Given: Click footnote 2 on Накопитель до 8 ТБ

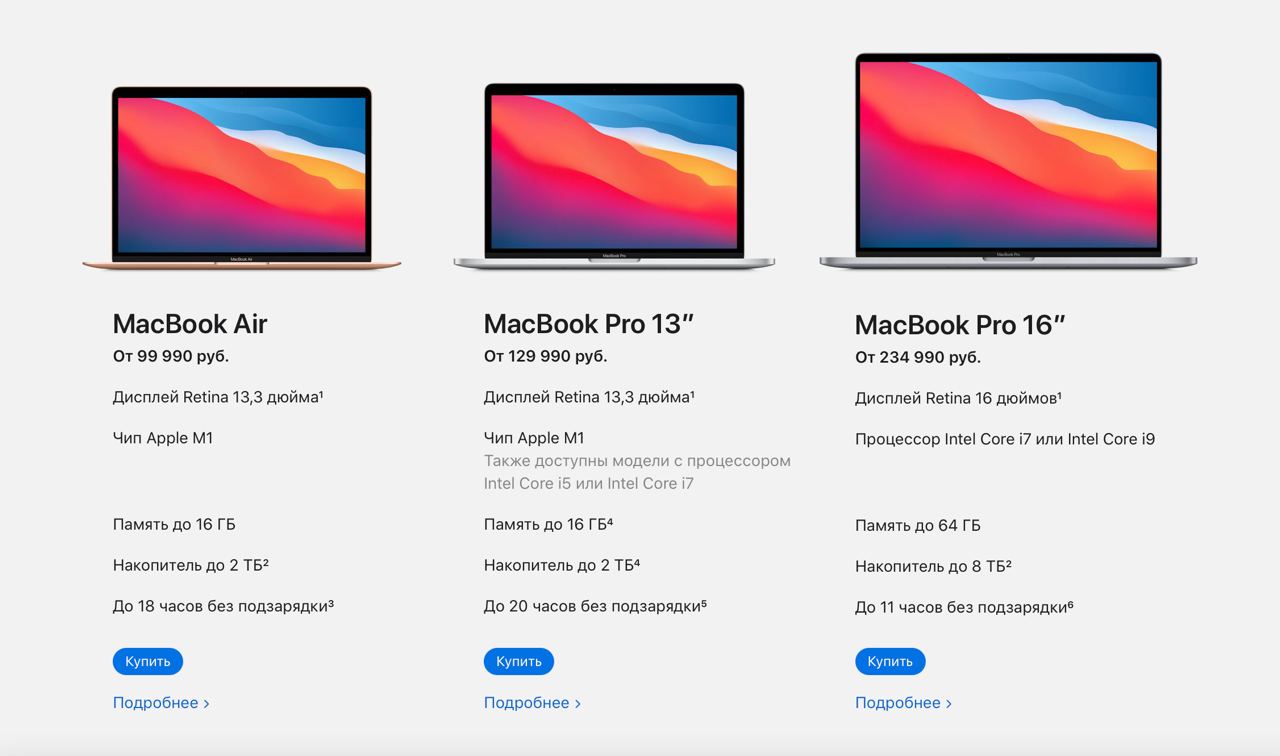Looking at the screenshot, I should [1008, 563].
